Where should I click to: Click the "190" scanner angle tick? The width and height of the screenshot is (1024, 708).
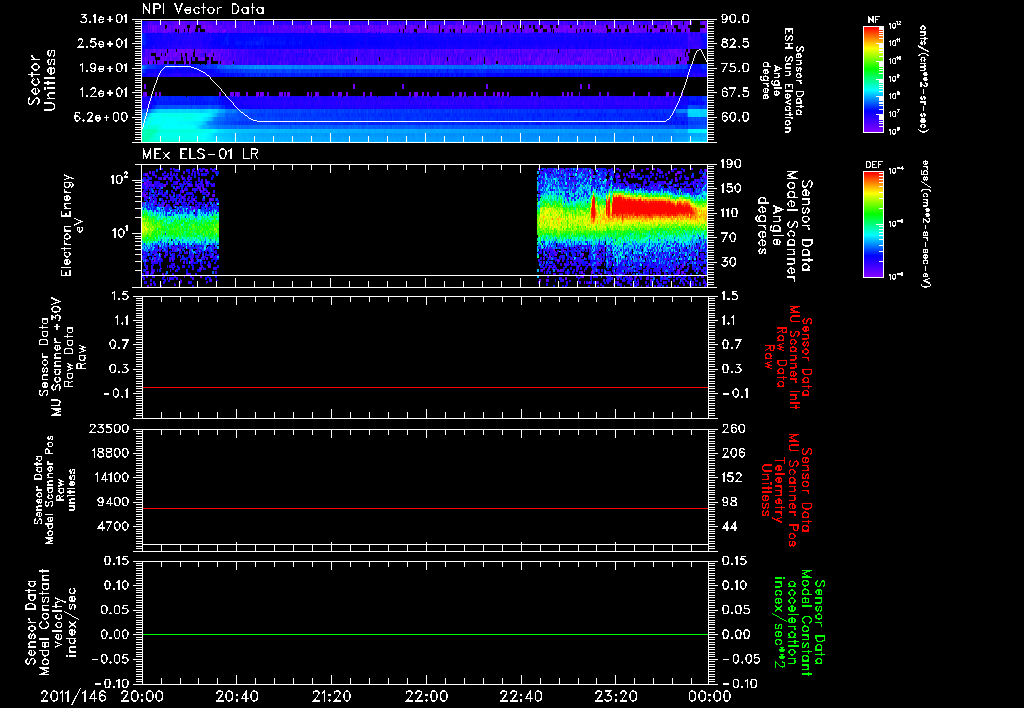pyautogui.click(x=731, y=164)
